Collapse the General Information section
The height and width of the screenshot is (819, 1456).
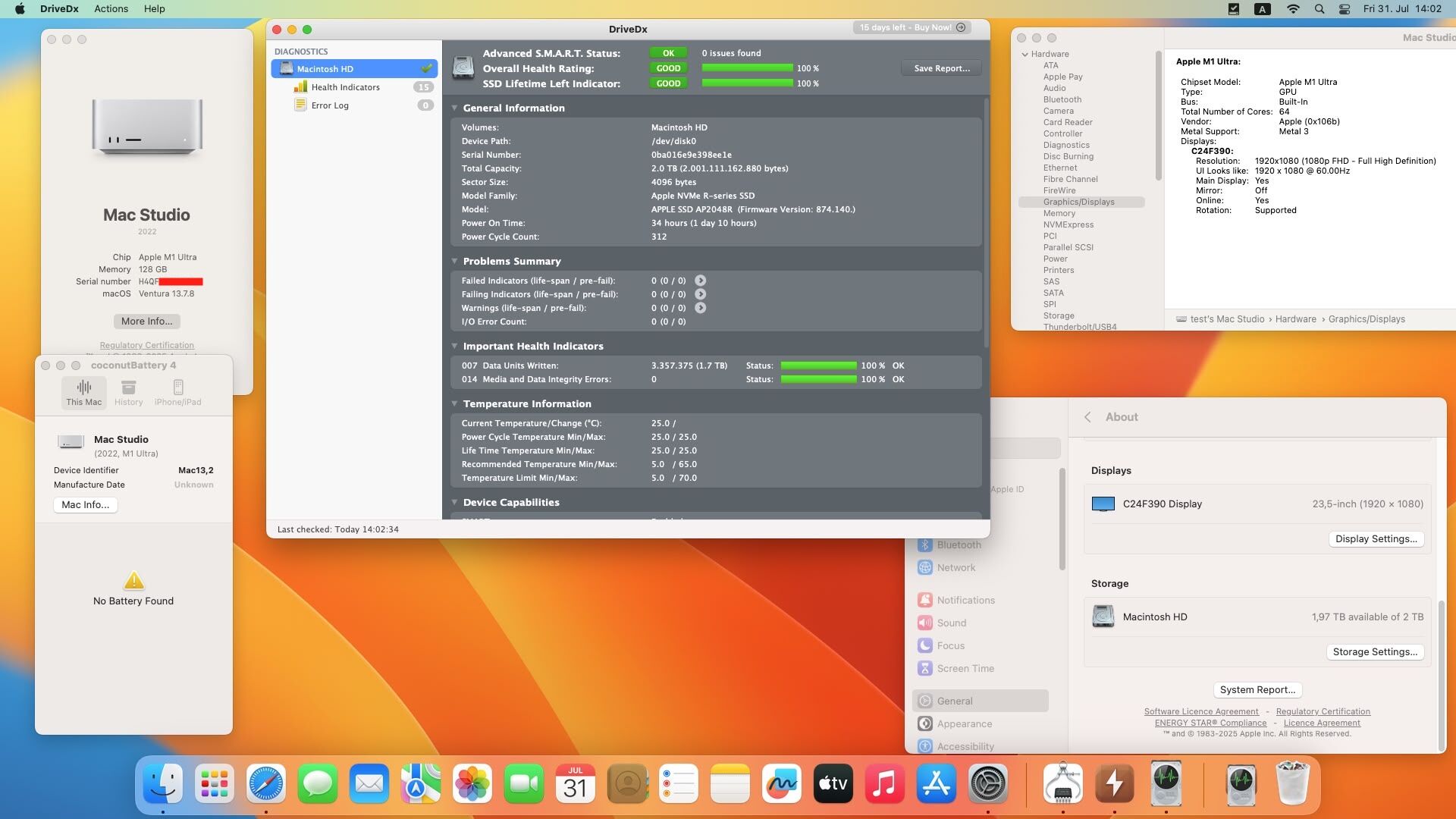coord(454,108)
